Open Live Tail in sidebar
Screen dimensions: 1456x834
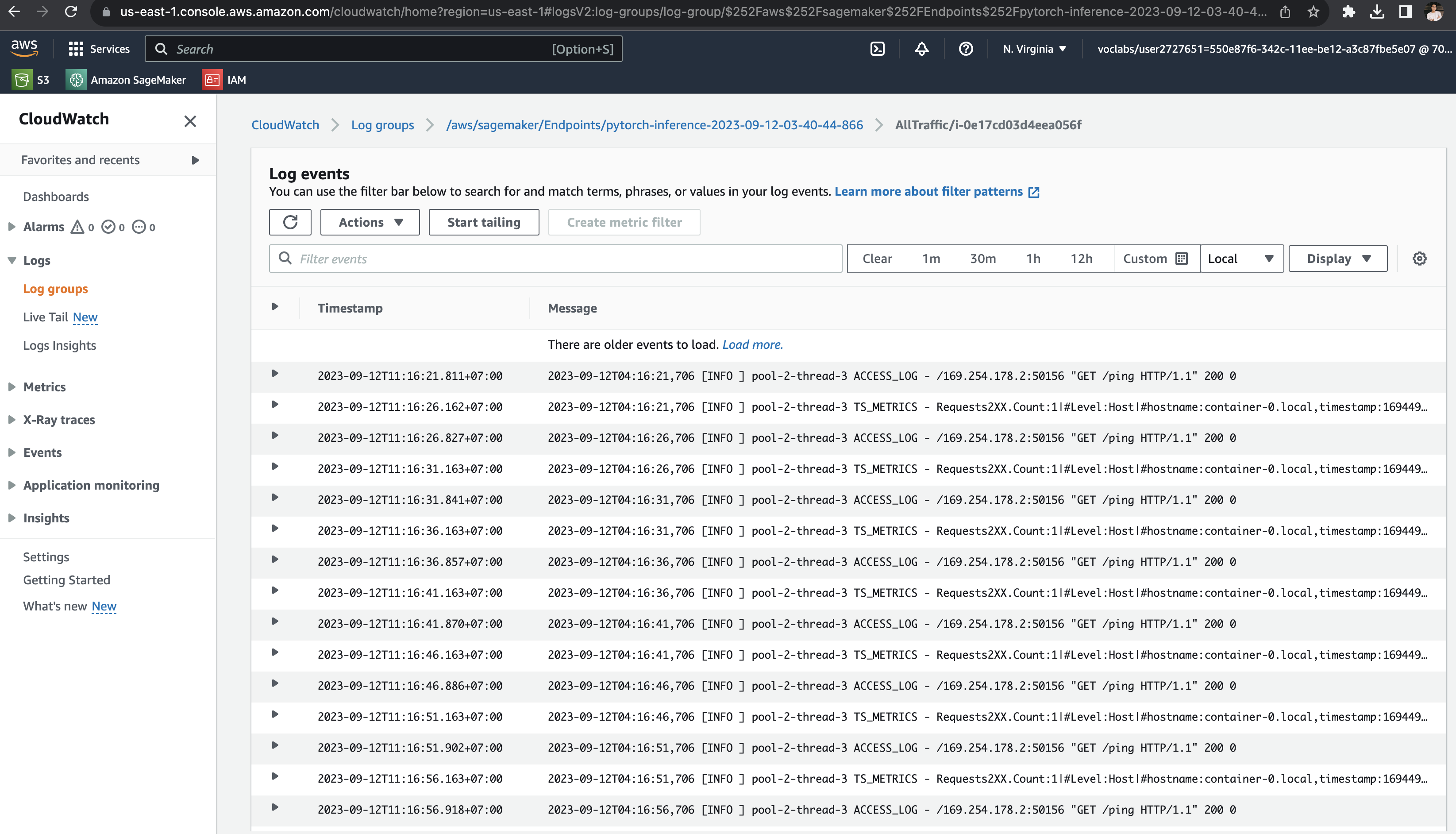click(45, 317)
